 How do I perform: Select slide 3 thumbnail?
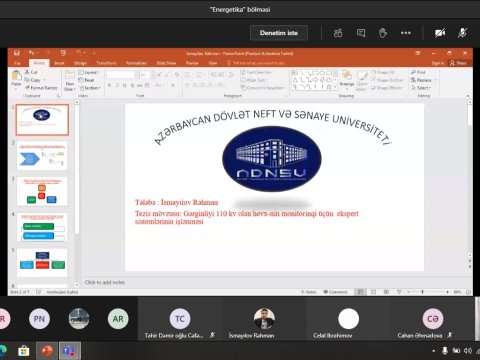42,191
